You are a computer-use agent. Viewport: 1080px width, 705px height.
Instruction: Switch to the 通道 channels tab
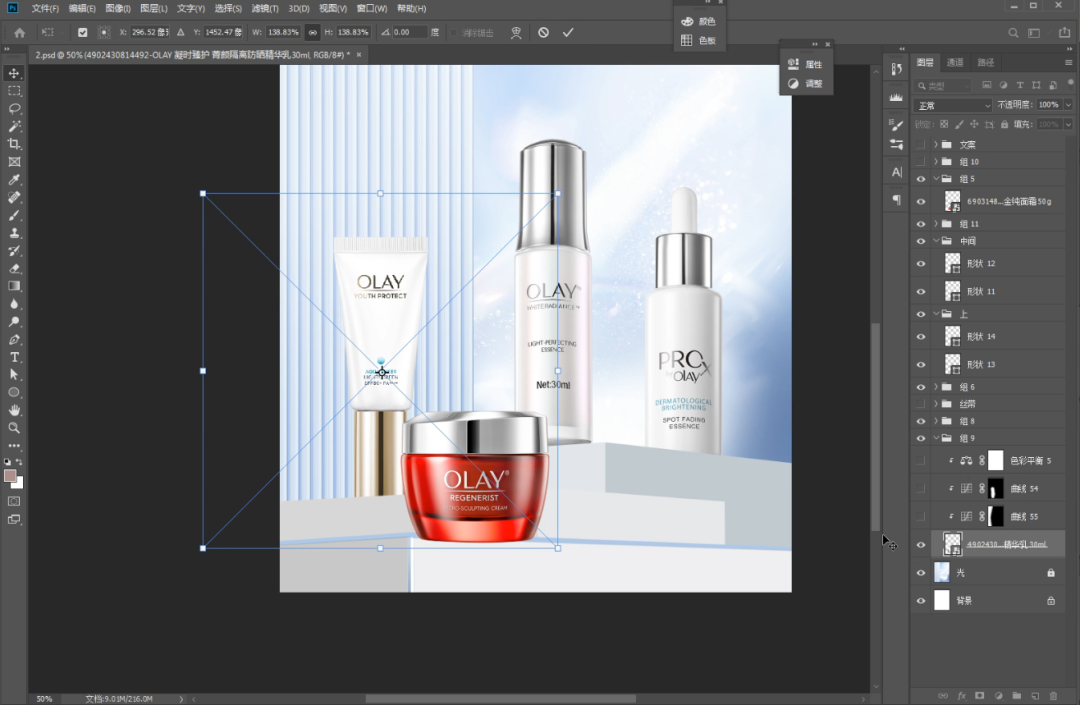(x=955, y=63)
